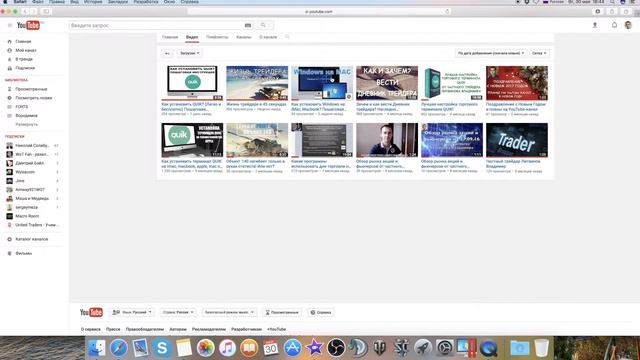This screenshot has height=360, width=640.
Task: Open the on-screen keyboard icon in search box
Action: click(x=248, y=25)
